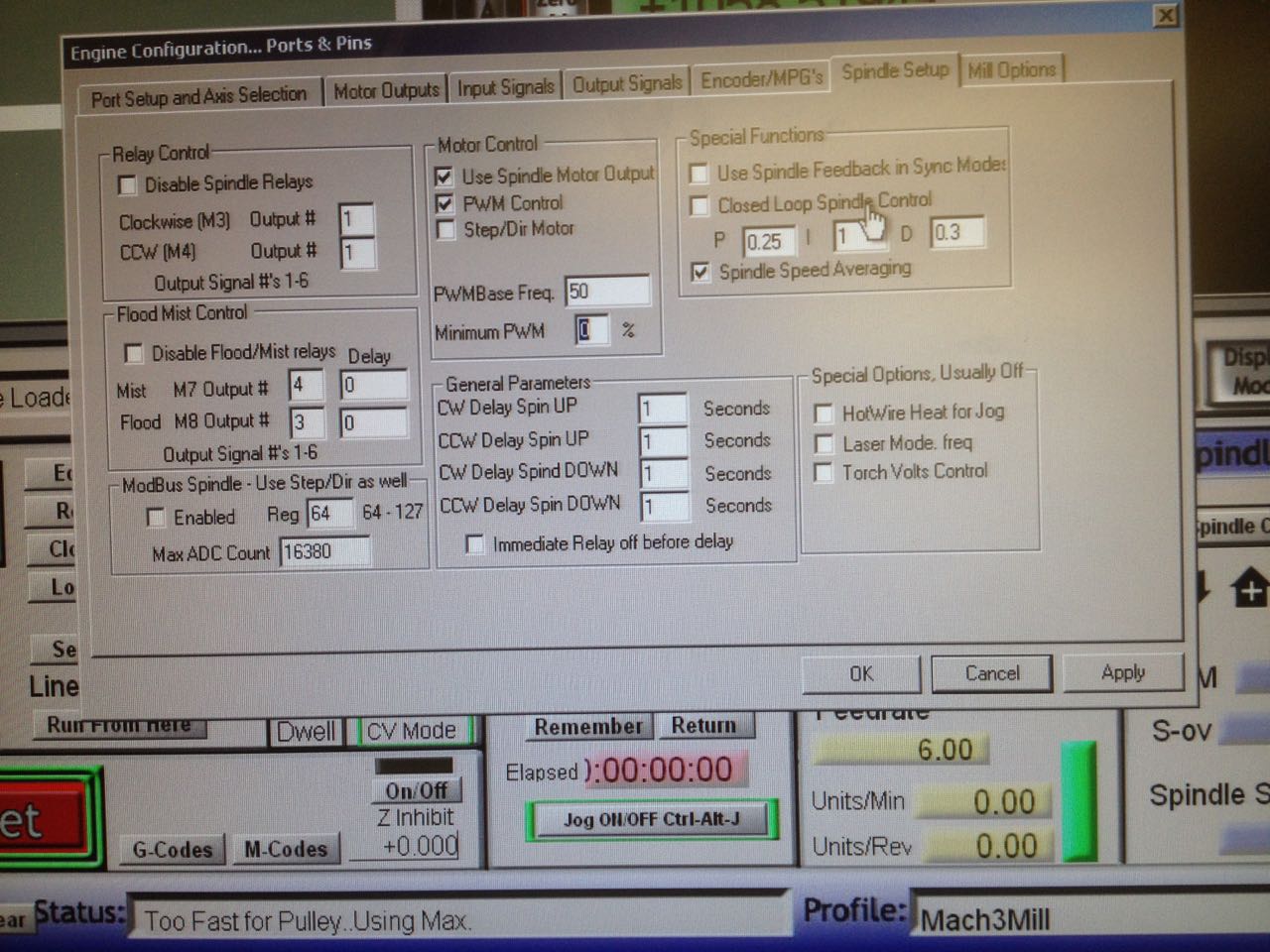This screenshot has width=1270, height=952.
Task: Enable the Disable Spindle Relays checkbox
Action: point(128,185)
